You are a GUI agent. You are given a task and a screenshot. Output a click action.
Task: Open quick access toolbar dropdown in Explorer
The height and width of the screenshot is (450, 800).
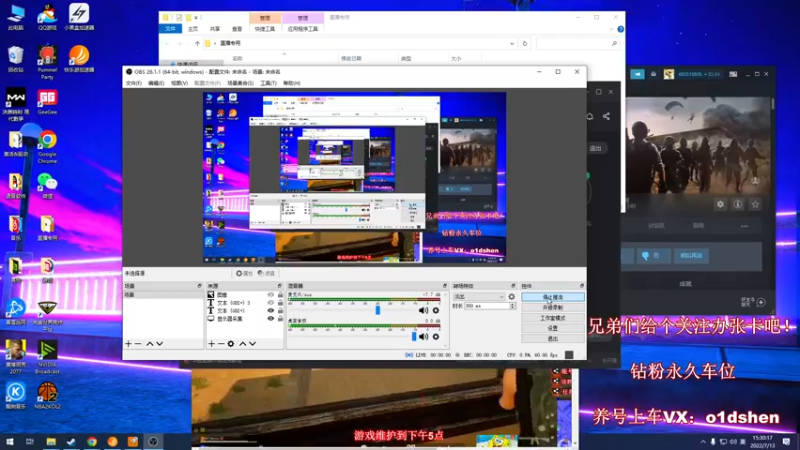click(196, 17)
